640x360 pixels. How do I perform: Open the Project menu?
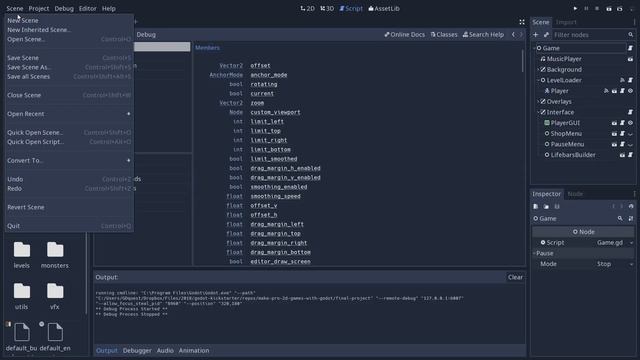pyautogui.click(x=39, y=8)
